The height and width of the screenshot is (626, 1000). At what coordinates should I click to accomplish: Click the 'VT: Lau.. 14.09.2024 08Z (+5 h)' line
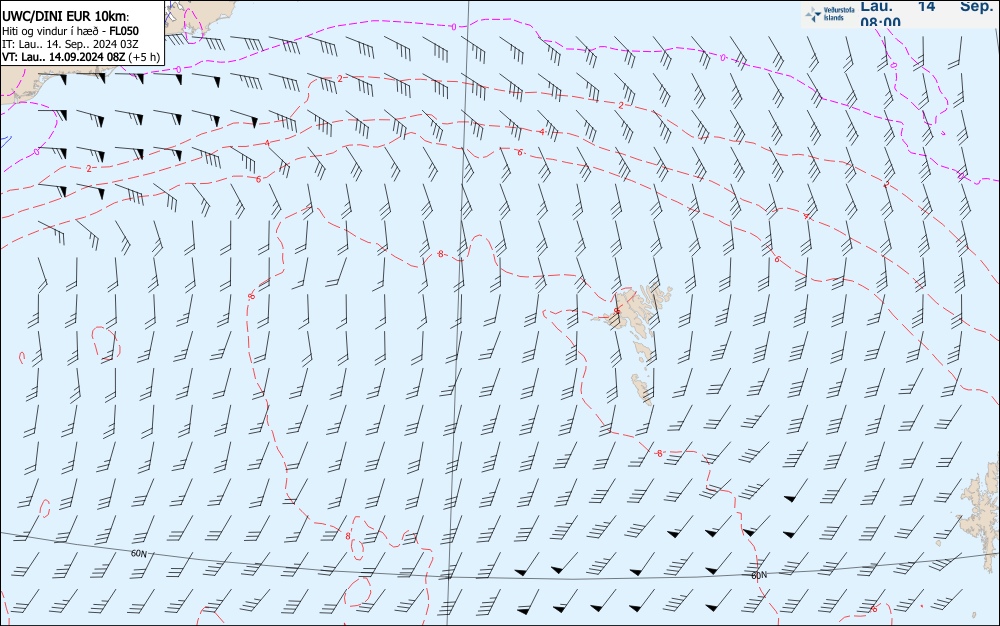(x=81, y=57)
